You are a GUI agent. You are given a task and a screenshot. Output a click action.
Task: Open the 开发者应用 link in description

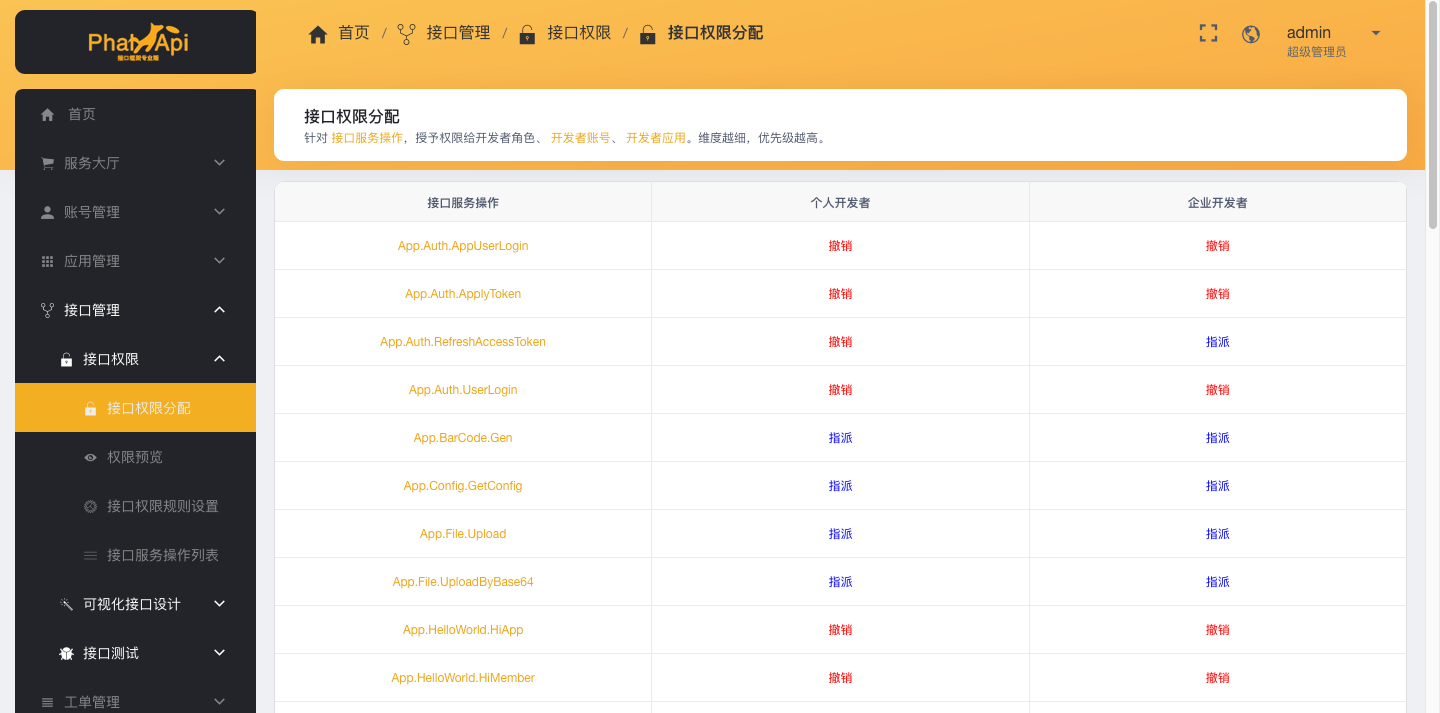click(x=656, y=138)
